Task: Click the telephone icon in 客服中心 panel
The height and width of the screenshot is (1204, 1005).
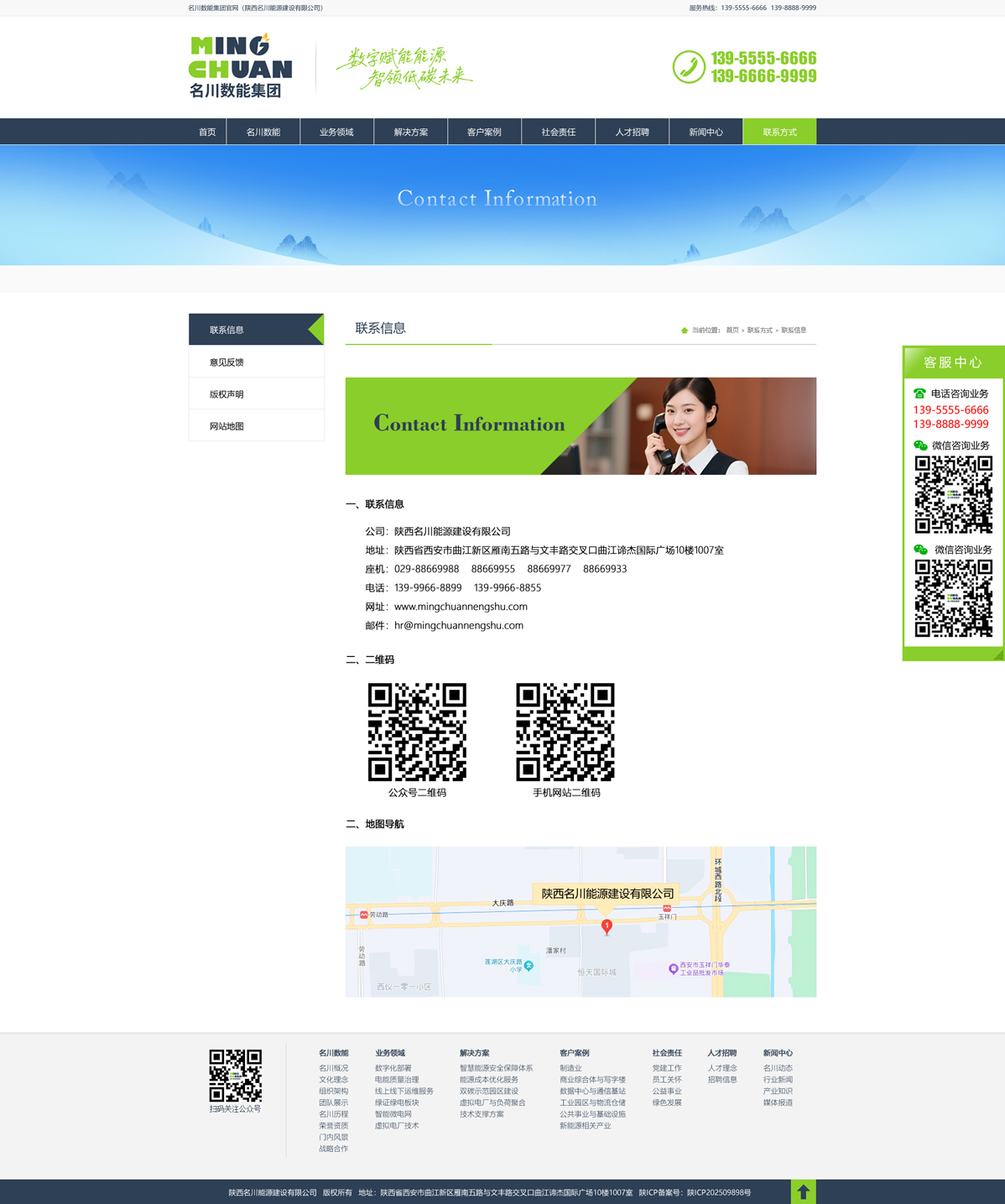Action: (919, 394)
